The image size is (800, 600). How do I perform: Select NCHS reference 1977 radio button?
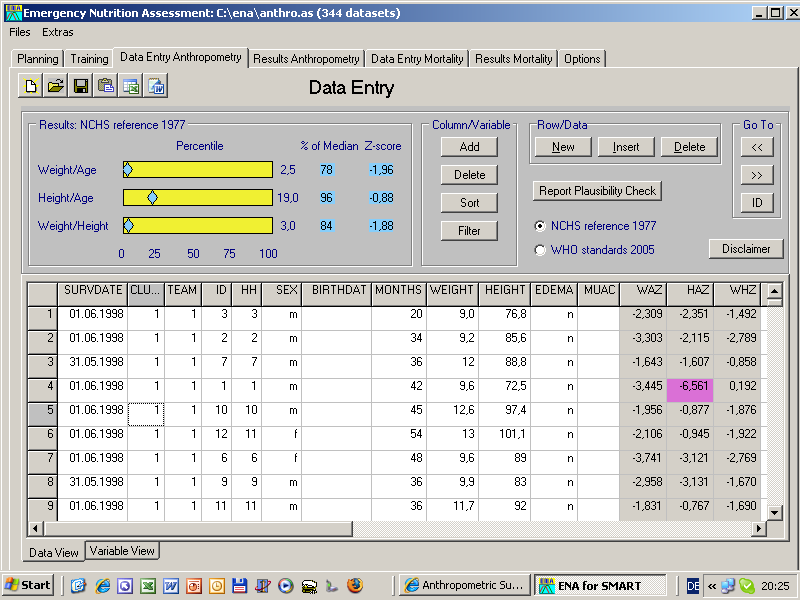click(x=541, y=225)
